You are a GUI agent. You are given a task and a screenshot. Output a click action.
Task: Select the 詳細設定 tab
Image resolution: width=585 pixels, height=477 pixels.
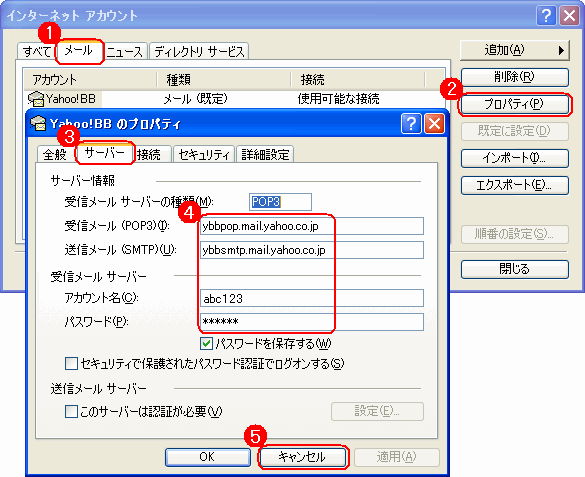click(x=265, y=154)
